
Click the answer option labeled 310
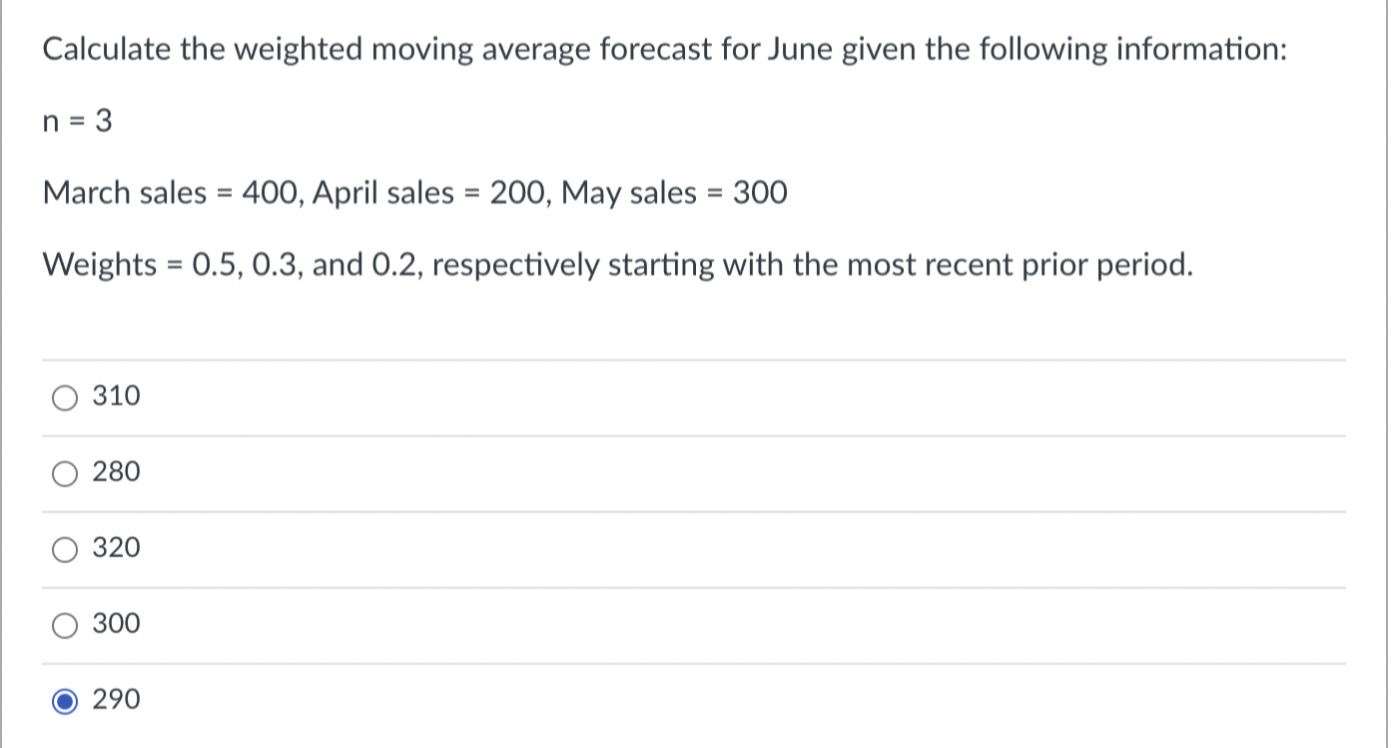117,397
